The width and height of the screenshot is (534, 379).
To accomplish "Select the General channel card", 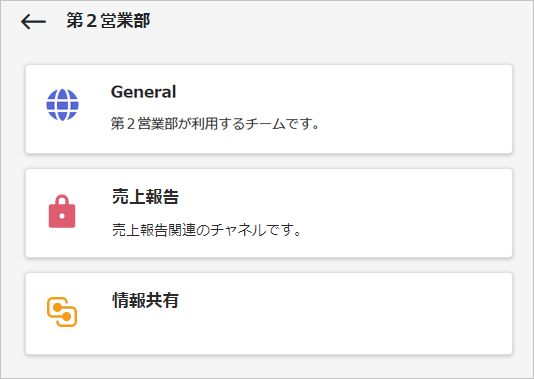I will tap(269, 109).
